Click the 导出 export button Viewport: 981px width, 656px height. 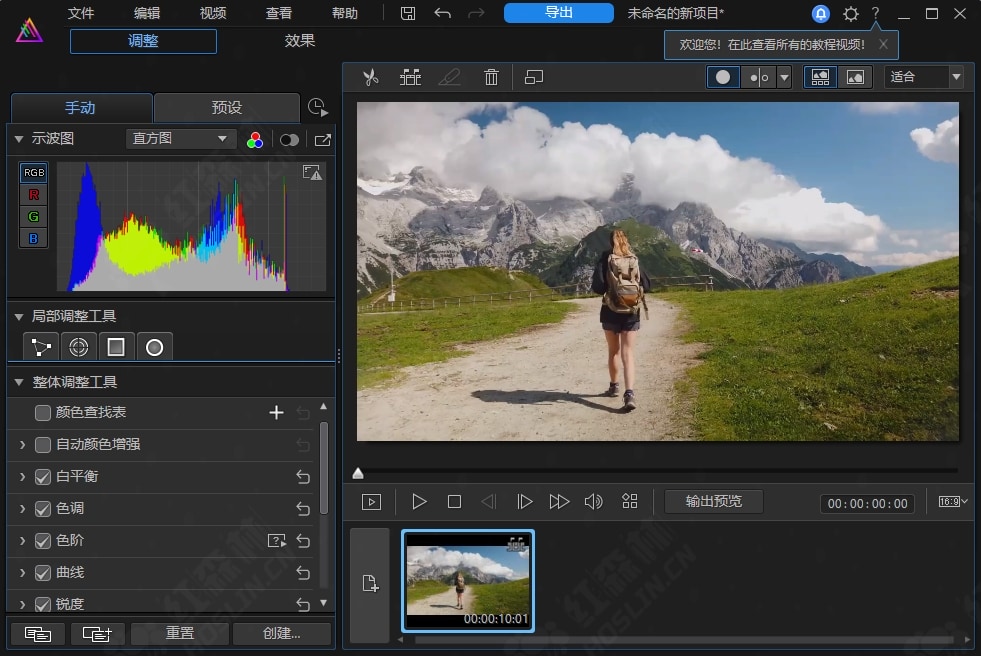point(559,13)
